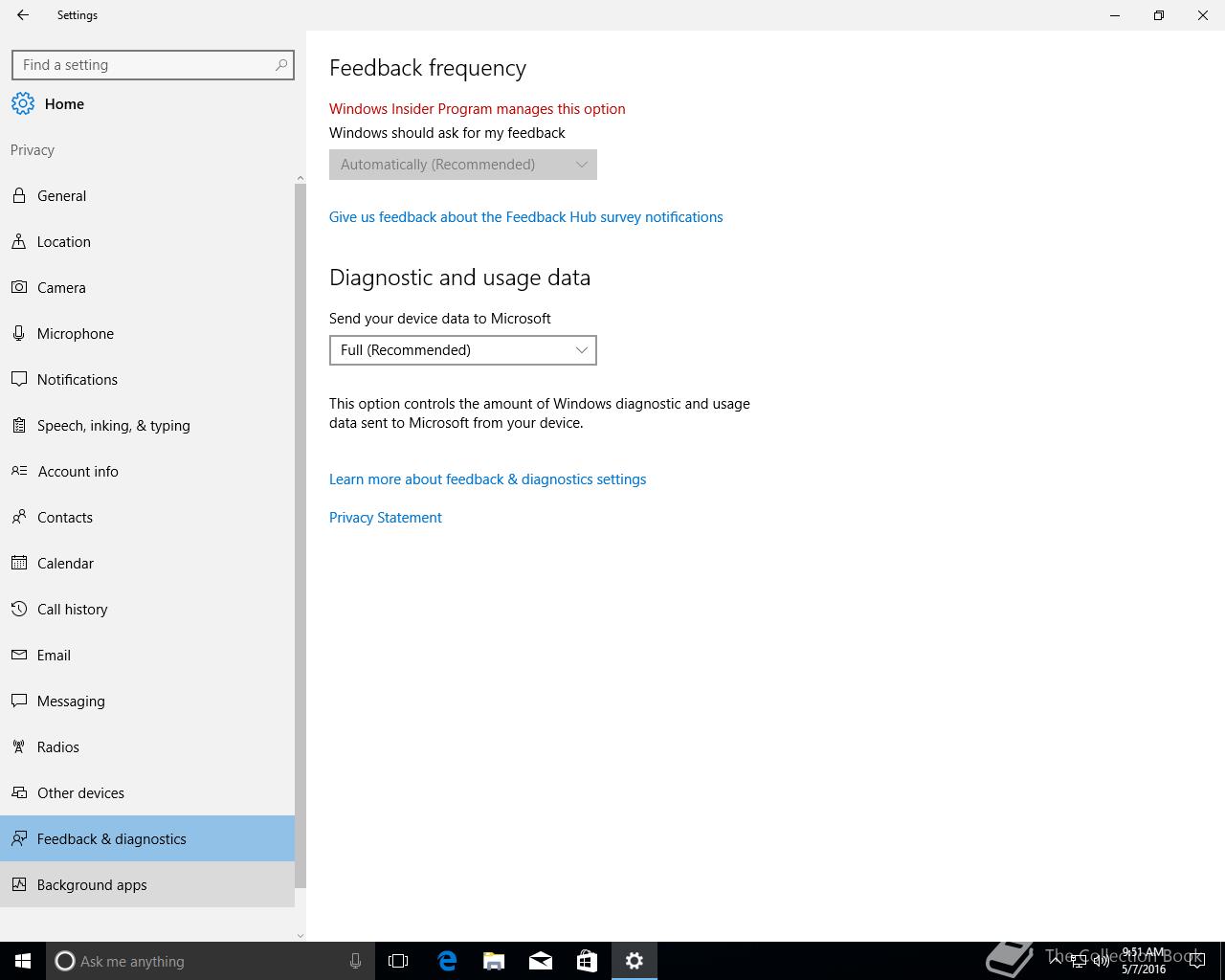This screenshot has width=1225, height=980.
Task: Click the volume icon in system tray
Action: [1102, 962]
